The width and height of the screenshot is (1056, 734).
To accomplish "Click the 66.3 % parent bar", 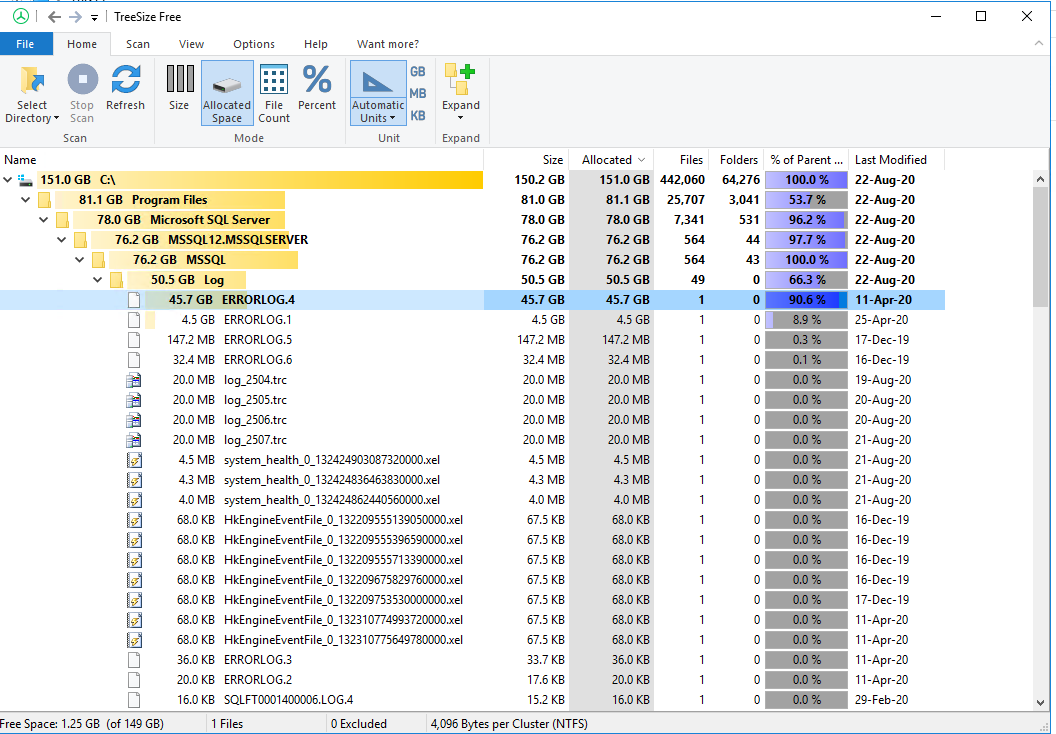I will tap(806, 279).
